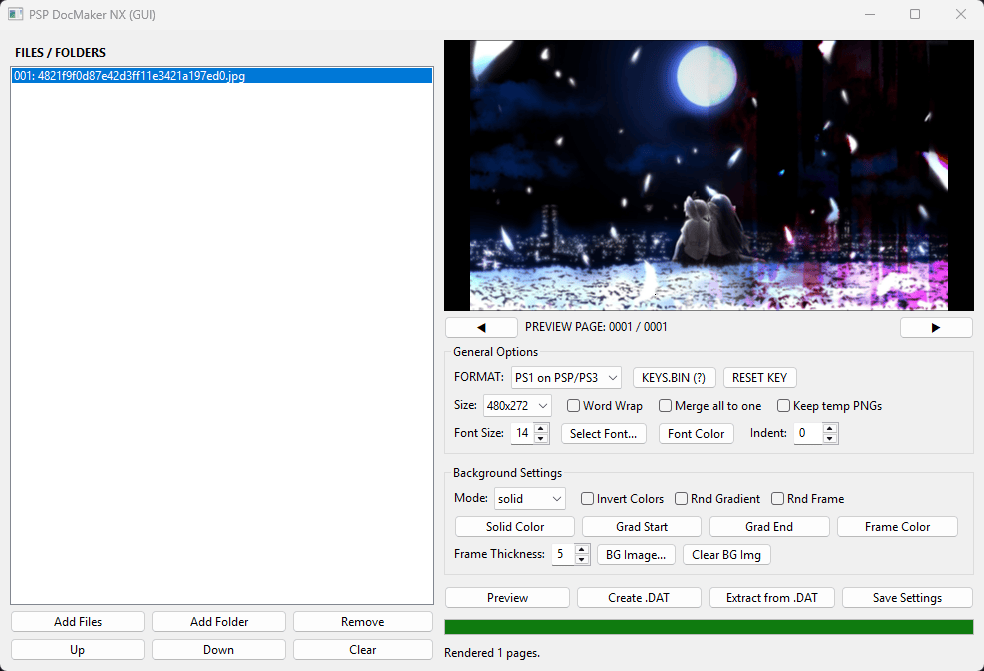Click the PSP DocMaker app icon in title bar
984x671 pixels.
tap(16, 14)
